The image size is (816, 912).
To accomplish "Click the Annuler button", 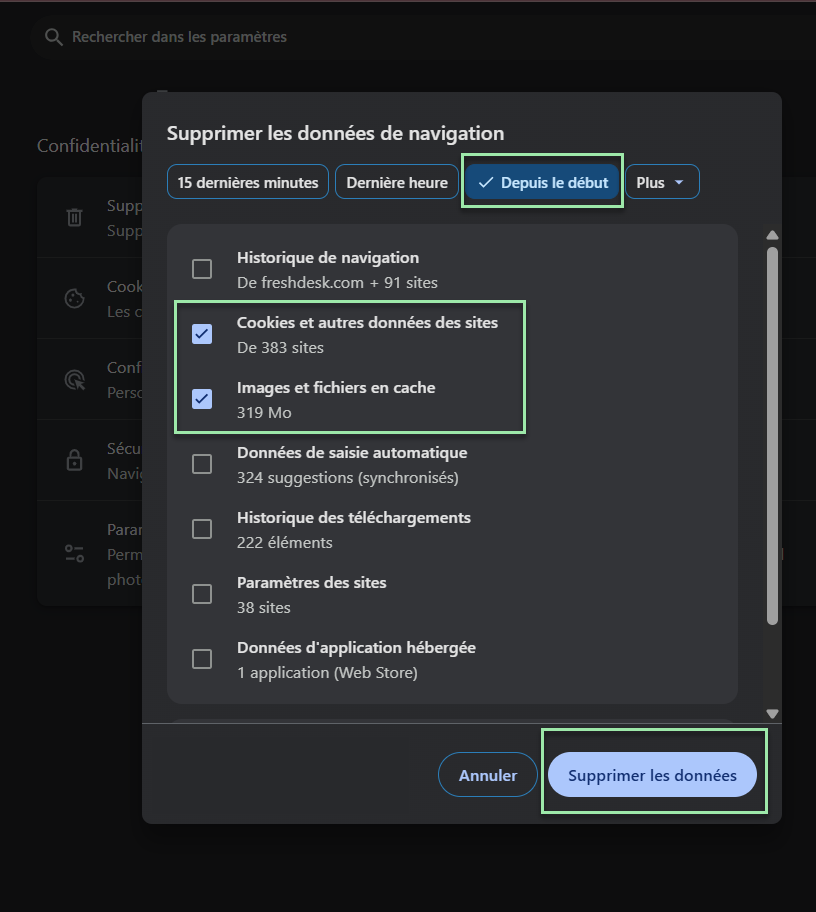I will tap(488, 775).
